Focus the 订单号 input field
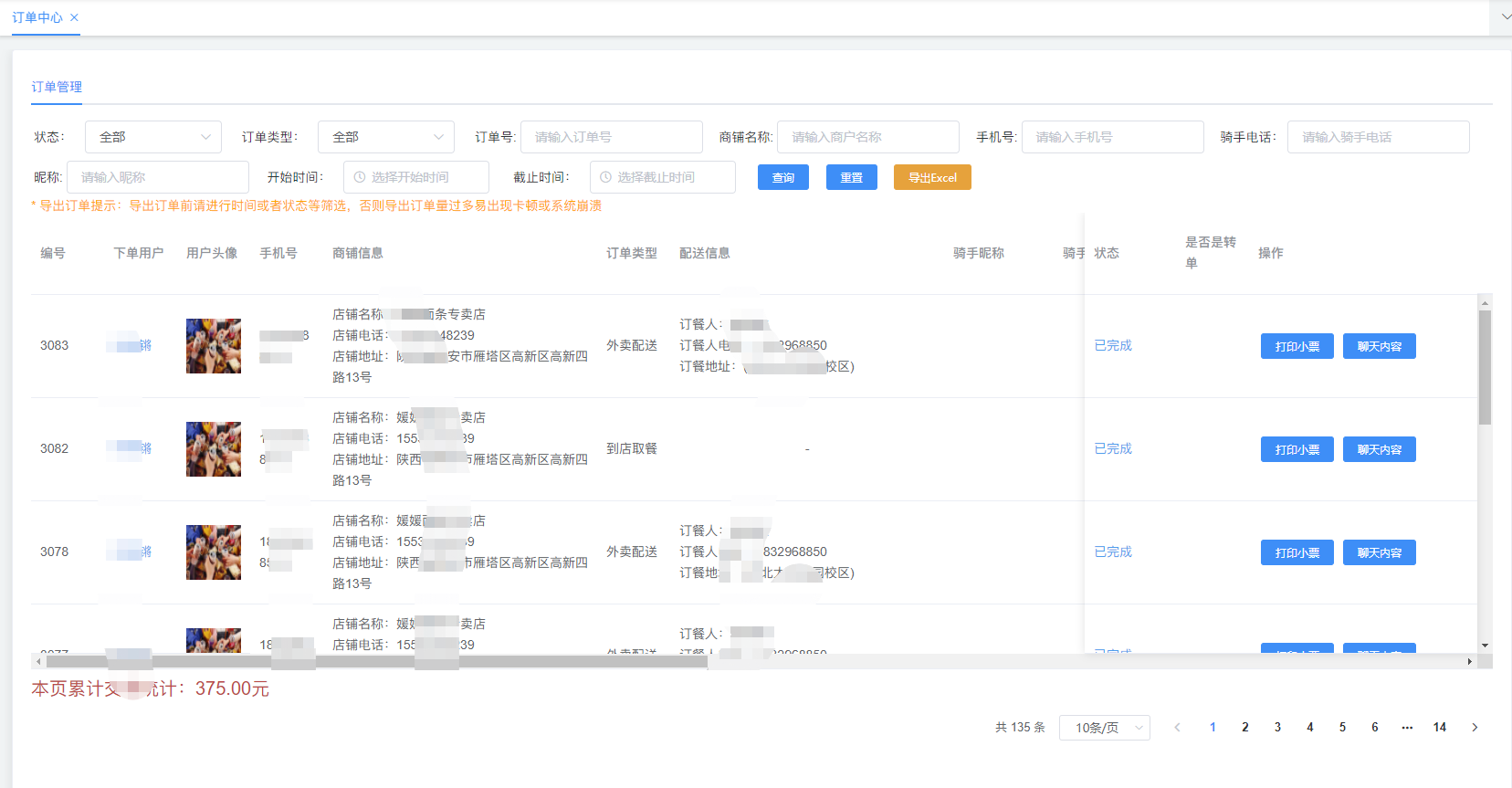 coord(612,137)
